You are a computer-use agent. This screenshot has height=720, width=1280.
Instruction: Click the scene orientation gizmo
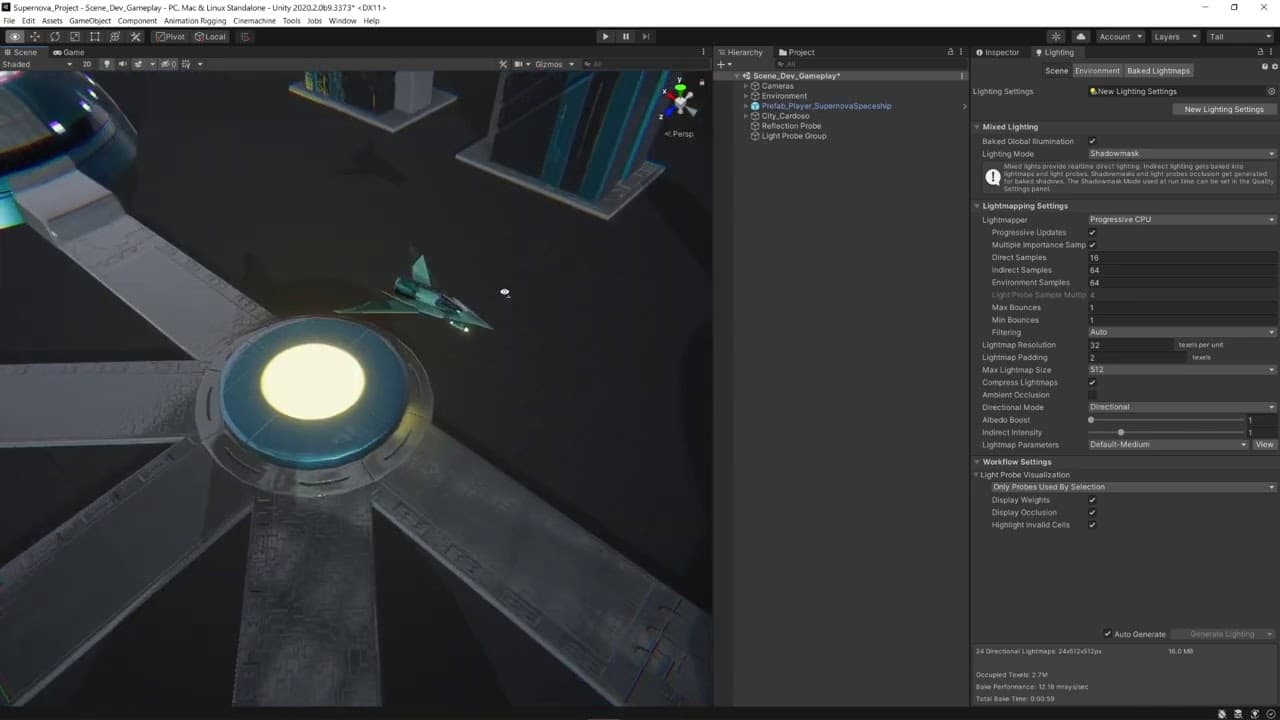(x=680, y=99)
